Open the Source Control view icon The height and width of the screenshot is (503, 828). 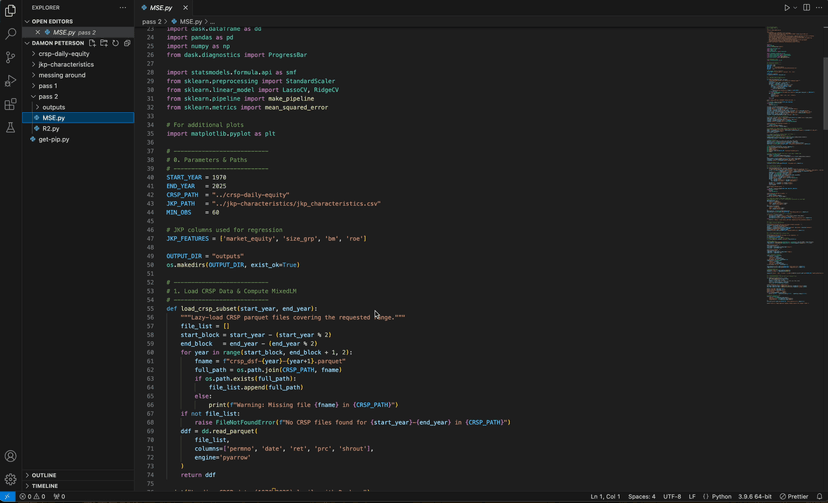[x=10, y=58]
